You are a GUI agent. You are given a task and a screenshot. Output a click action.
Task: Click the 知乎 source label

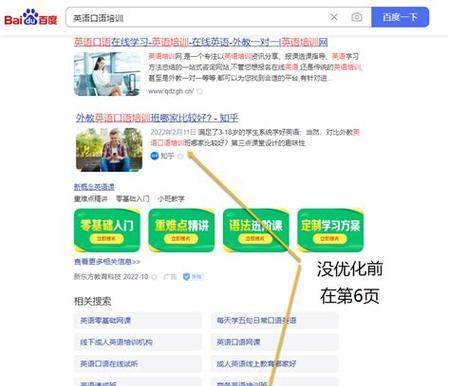(167, 156)
